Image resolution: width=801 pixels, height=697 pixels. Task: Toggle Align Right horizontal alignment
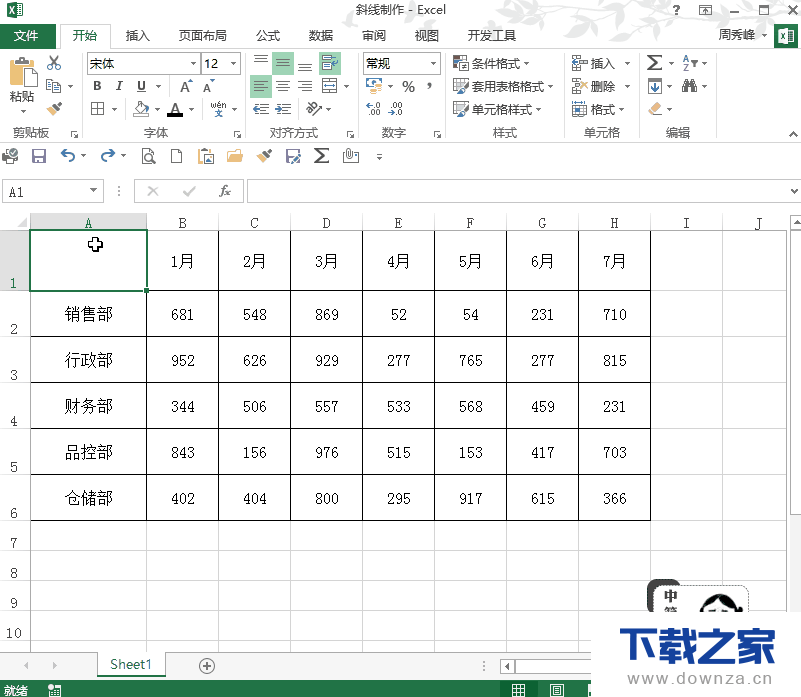305,86
